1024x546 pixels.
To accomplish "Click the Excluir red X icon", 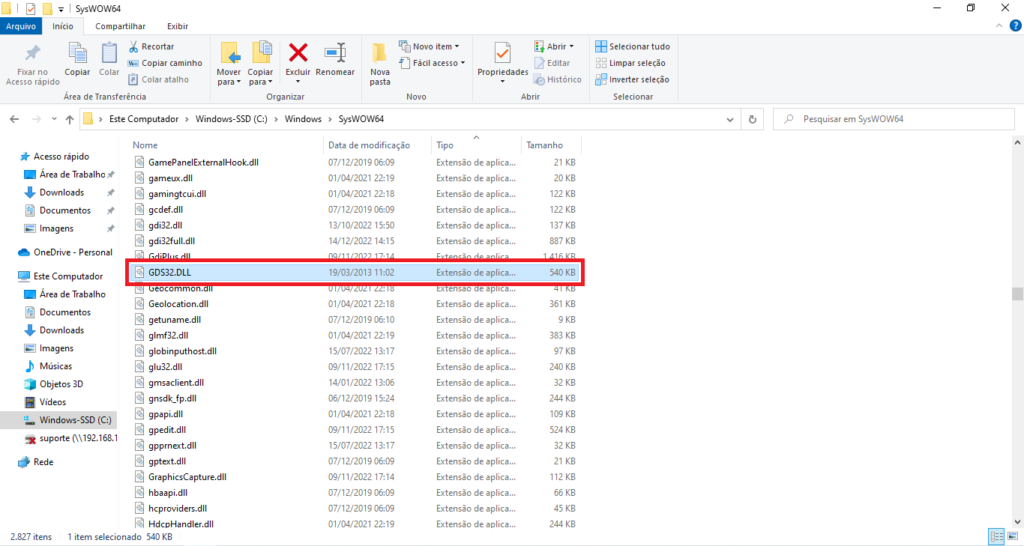I will [x=298, y=53].
